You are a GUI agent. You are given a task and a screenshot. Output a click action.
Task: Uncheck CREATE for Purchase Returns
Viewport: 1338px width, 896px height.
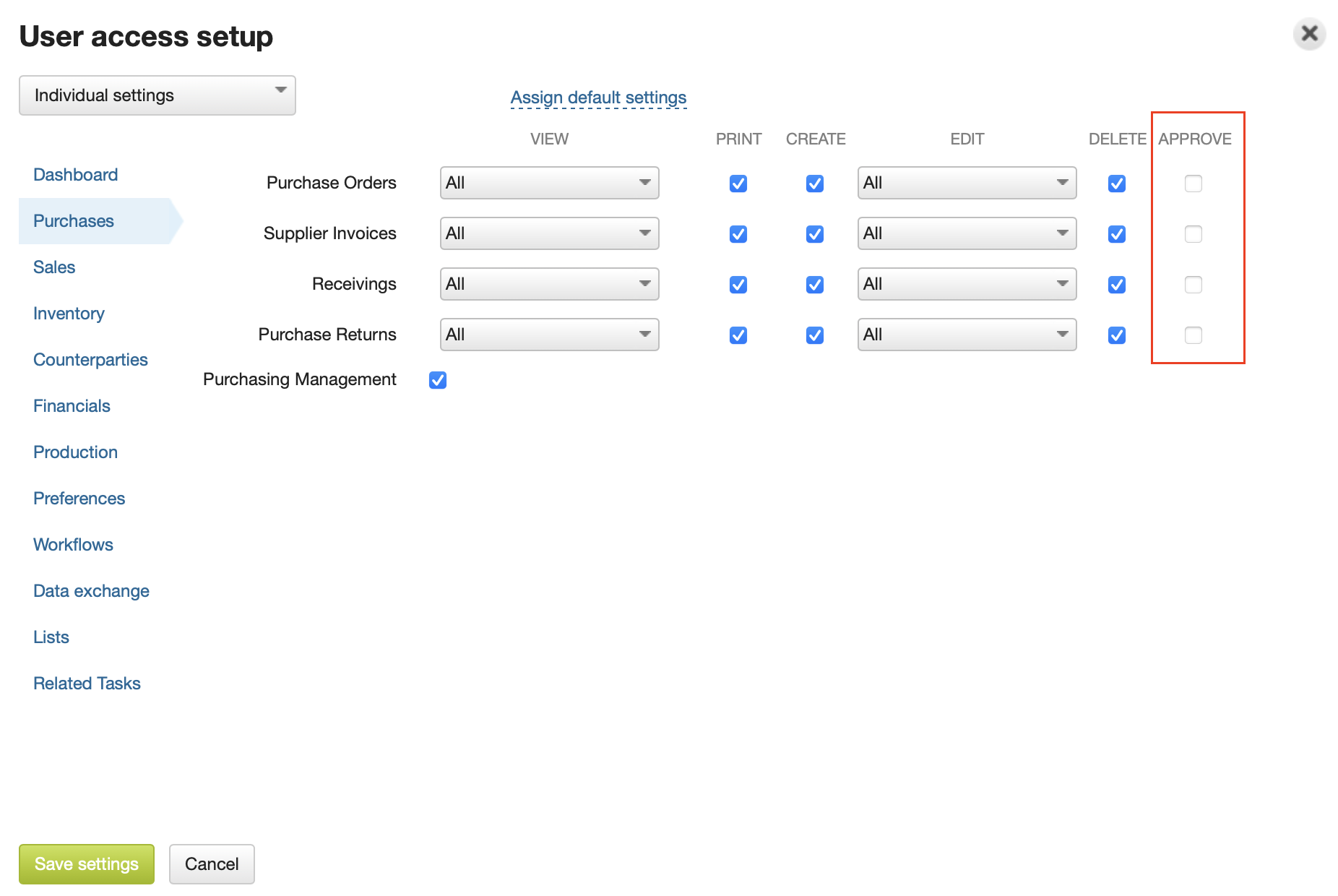pyautogui.click(x=815, y=335)
